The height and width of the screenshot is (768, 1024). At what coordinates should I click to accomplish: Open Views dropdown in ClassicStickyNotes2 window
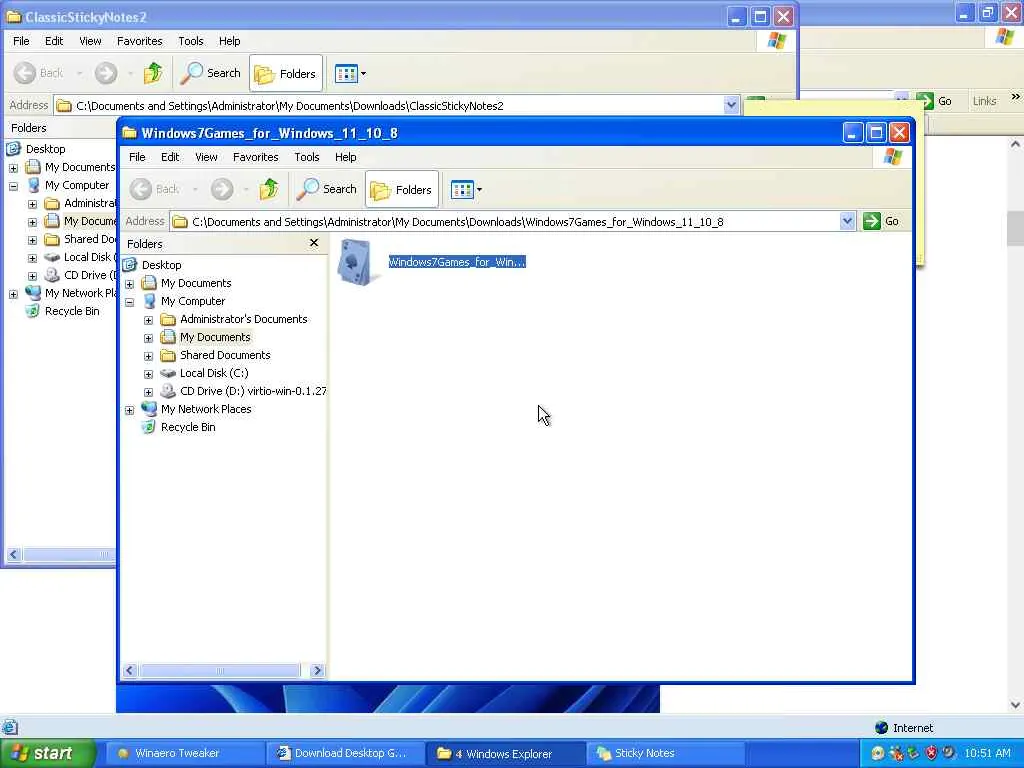point(351,74)
